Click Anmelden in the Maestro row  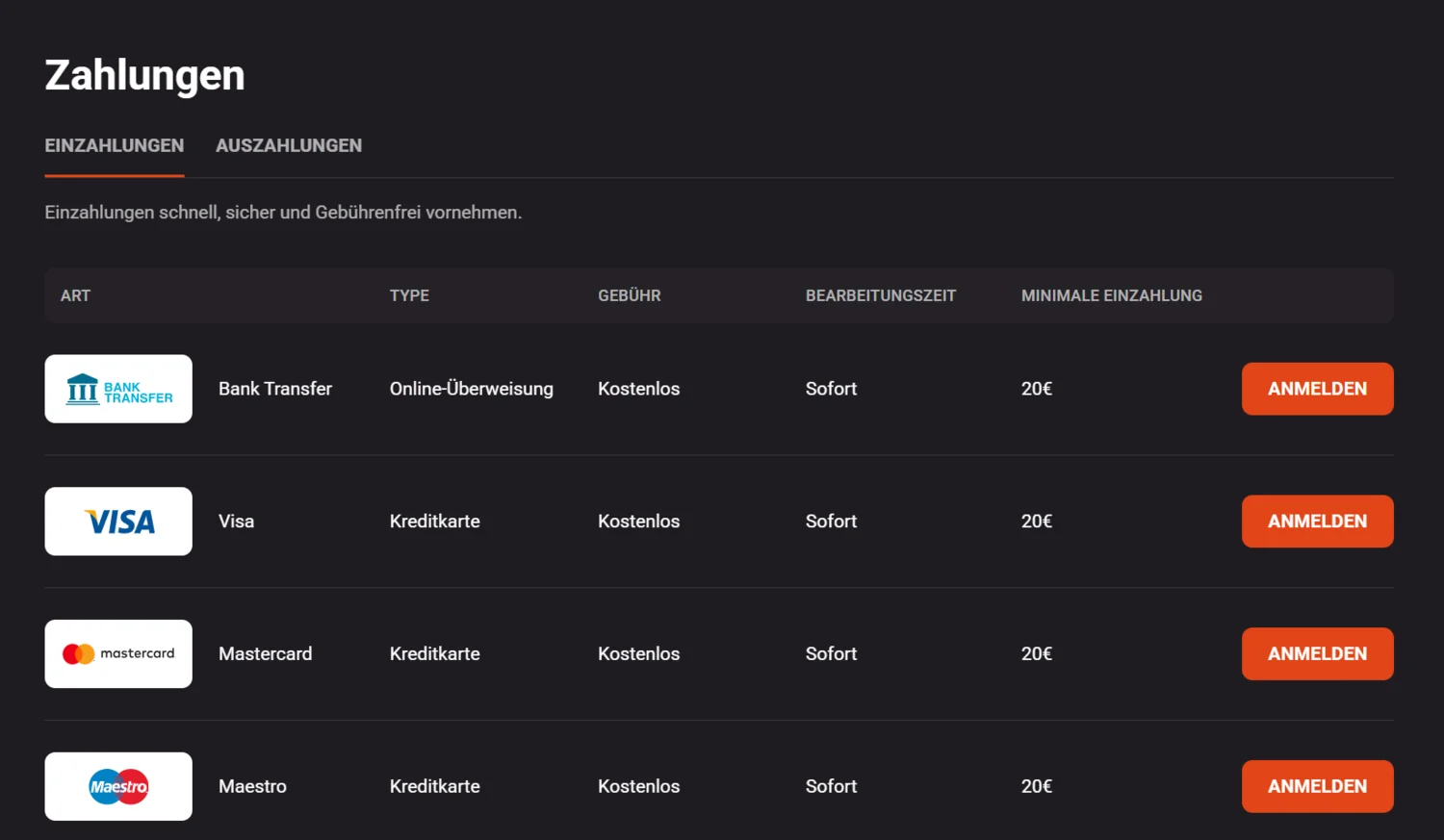[1318, 786]
